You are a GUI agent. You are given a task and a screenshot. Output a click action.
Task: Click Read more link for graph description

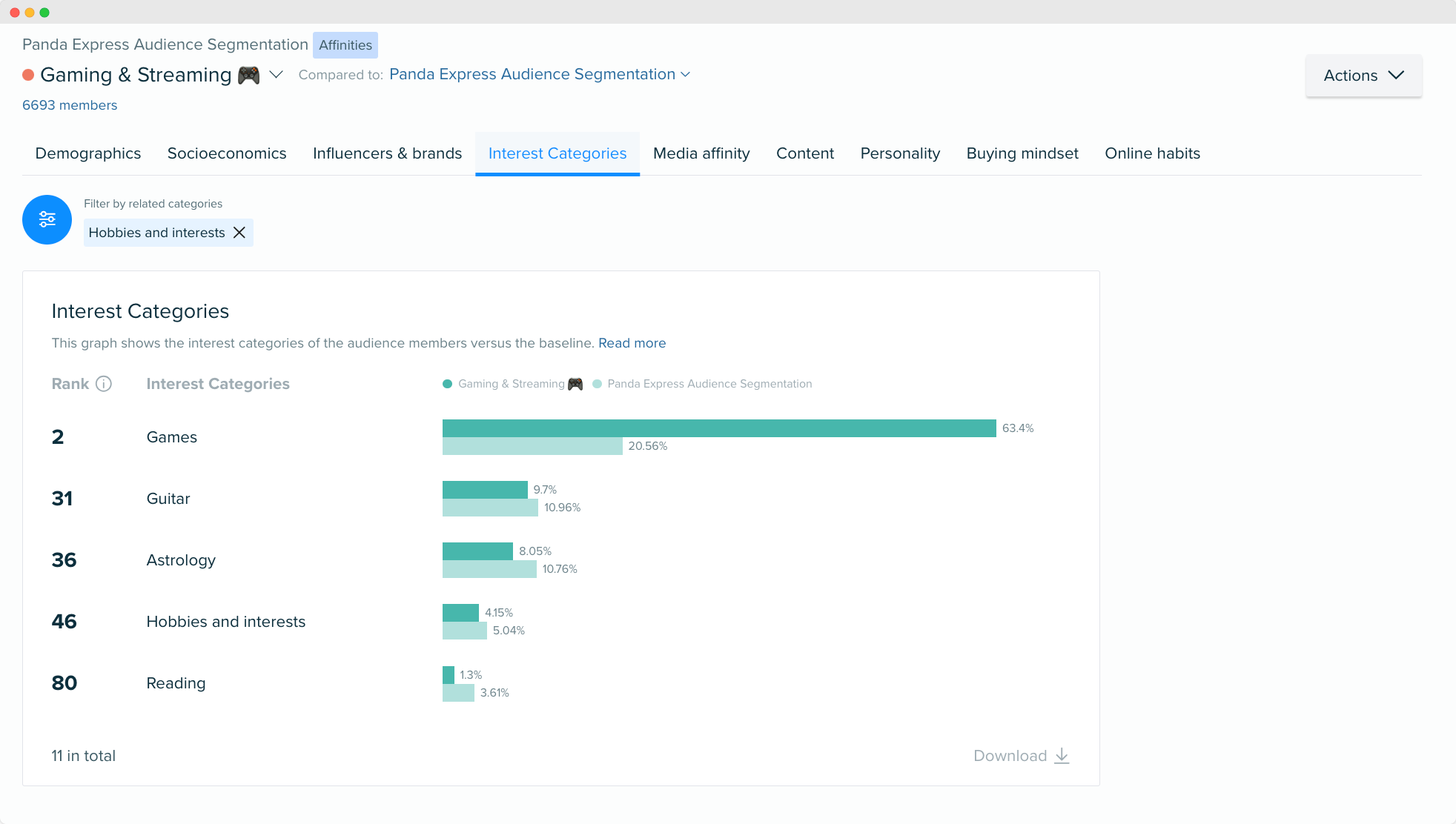(x=632, y=342)
